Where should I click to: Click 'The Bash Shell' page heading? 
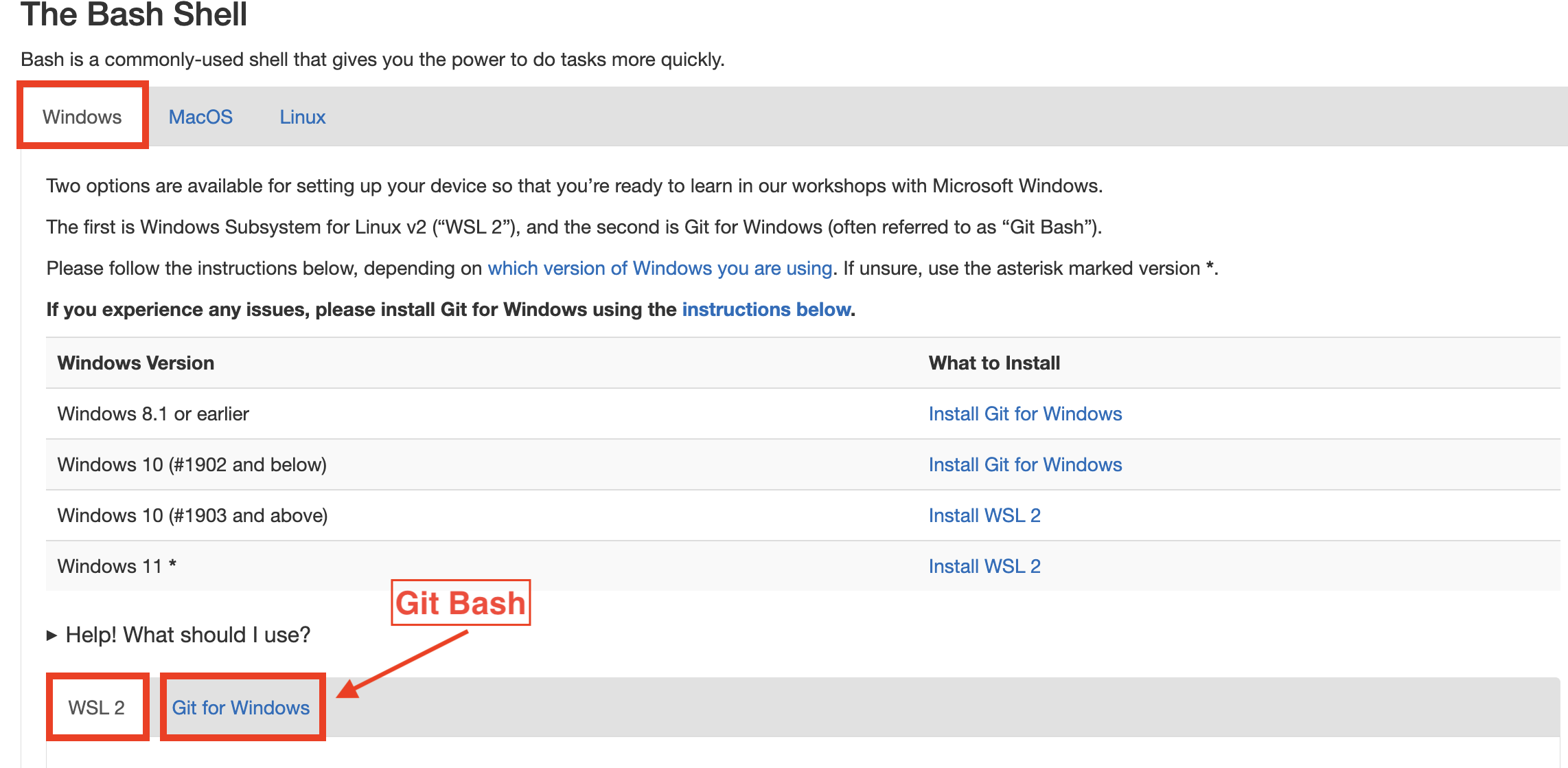click(134, 15)
